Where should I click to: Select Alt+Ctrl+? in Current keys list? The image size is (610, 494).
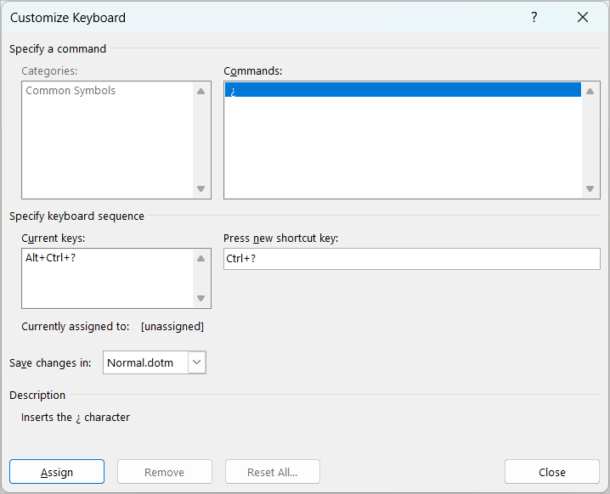[54, 257]
